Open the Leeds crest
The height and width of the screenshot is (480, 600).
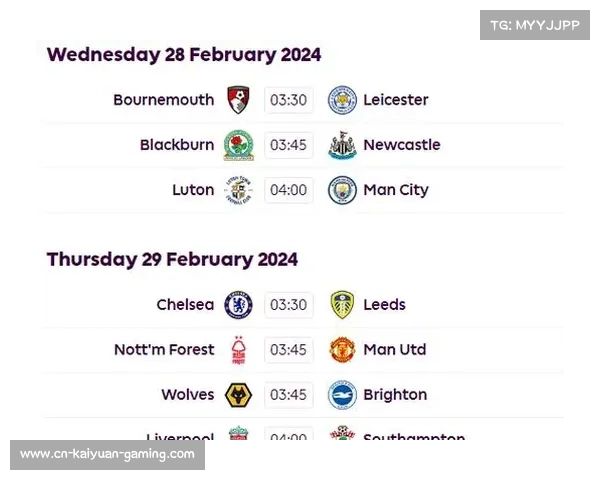point(342,305)
